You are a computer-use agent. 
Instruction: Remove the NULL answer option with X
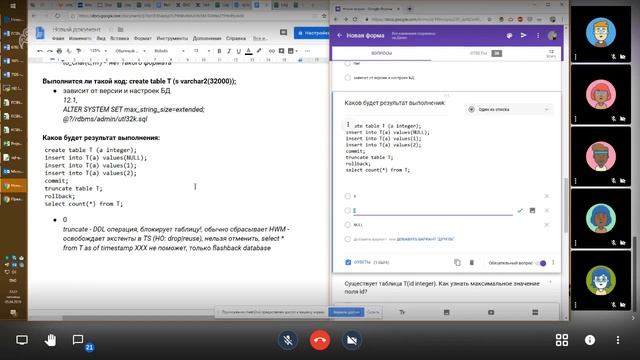coord(547,225)
